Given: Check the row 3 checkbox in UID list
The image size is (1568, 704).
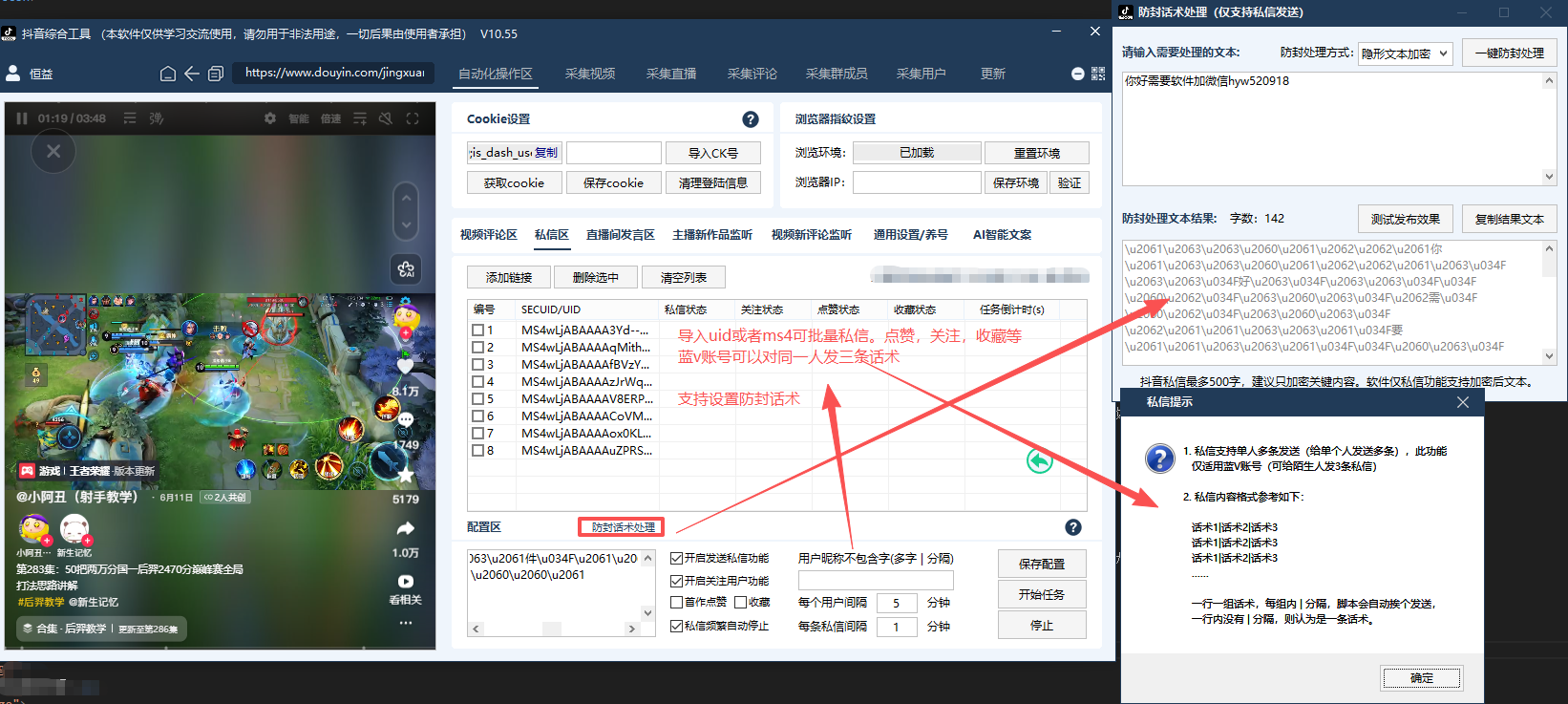Looking at the screenshot, I should (x=478, y=364).
